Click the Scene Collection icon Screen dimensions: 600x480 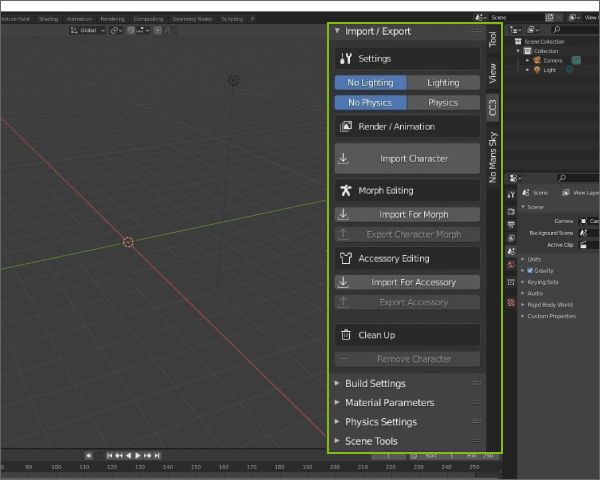(x=518, y=41)
